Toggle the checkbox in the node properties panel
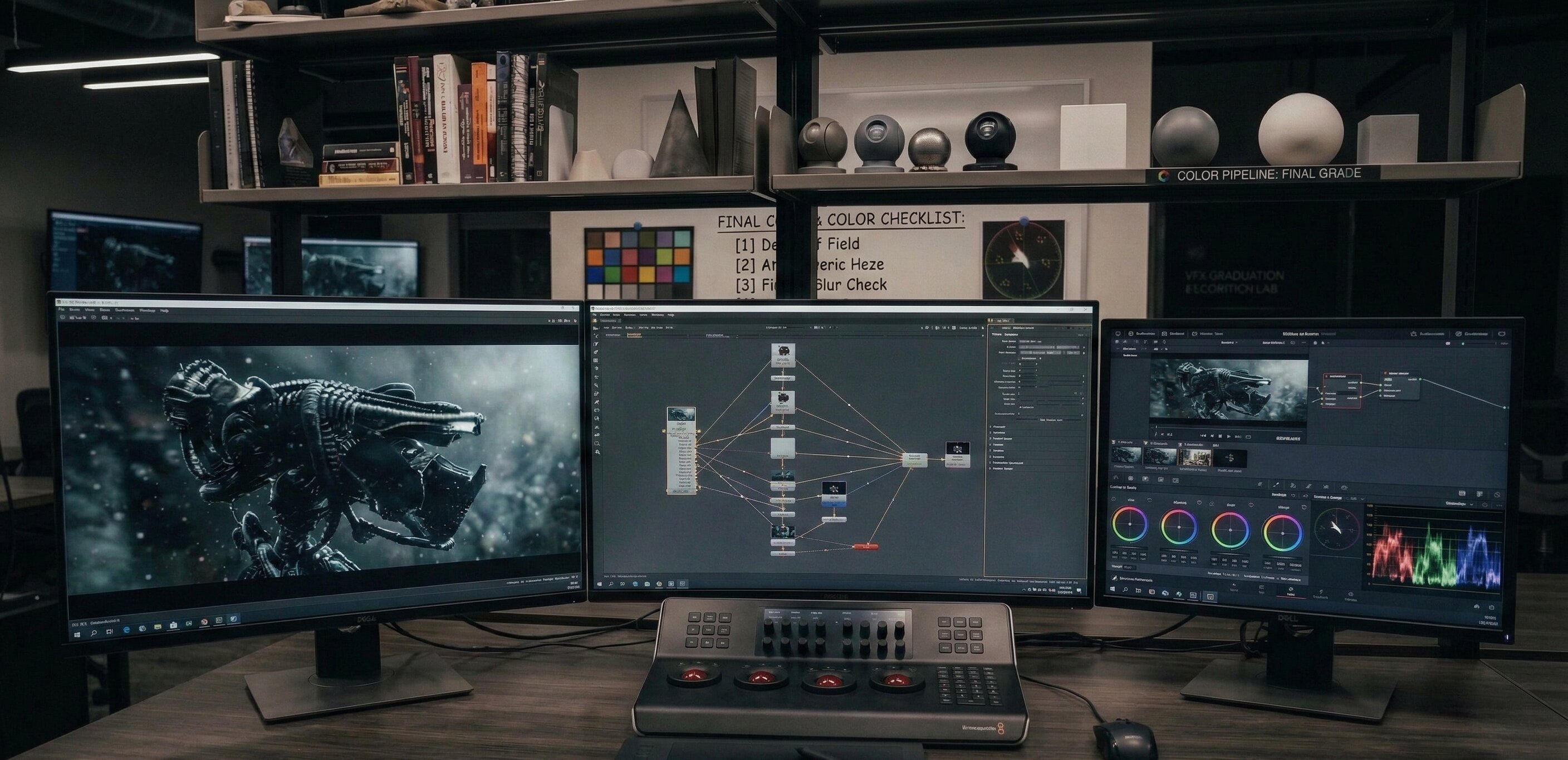 [1019, 359]
